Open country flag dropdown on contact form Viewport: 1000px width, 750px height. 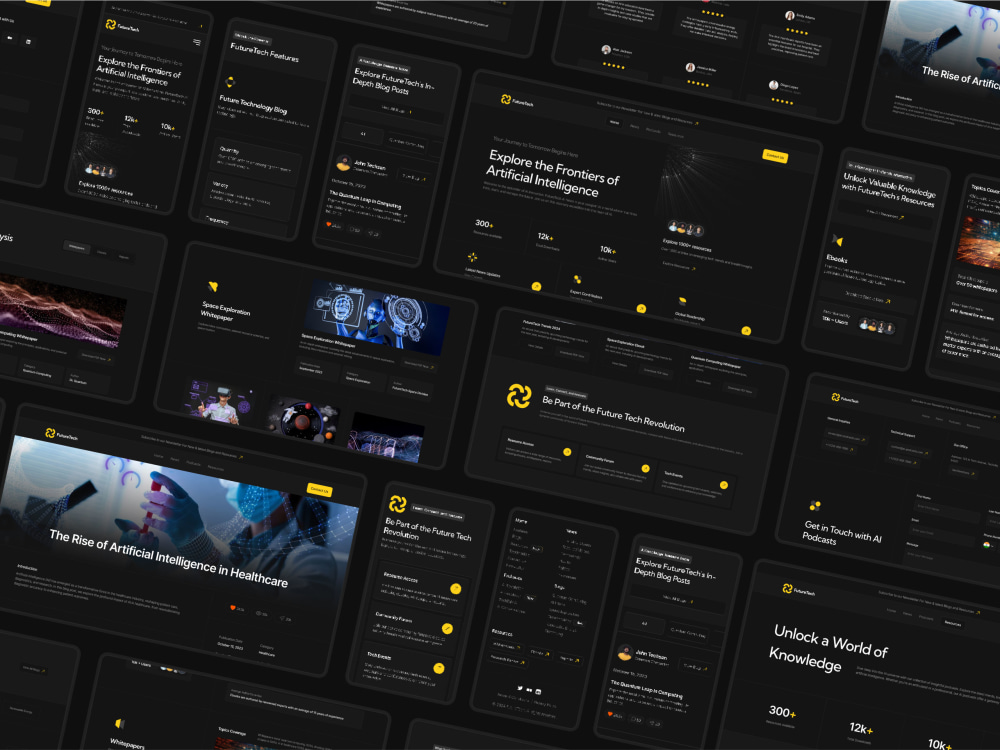(988, 545)
